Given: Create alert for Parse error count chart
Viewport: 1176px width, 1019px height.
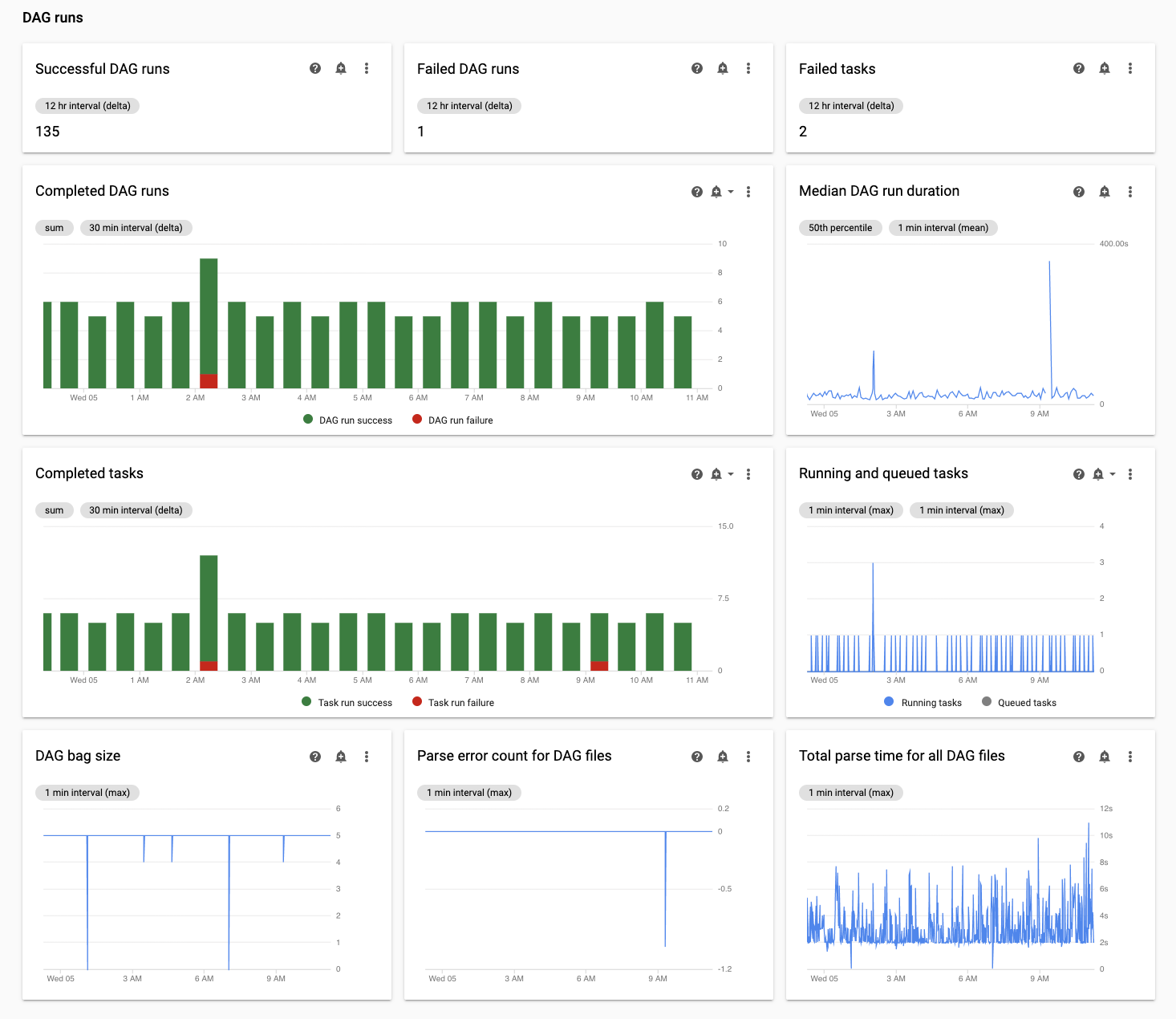Looking at the screenshot, I should pos(723,757).
